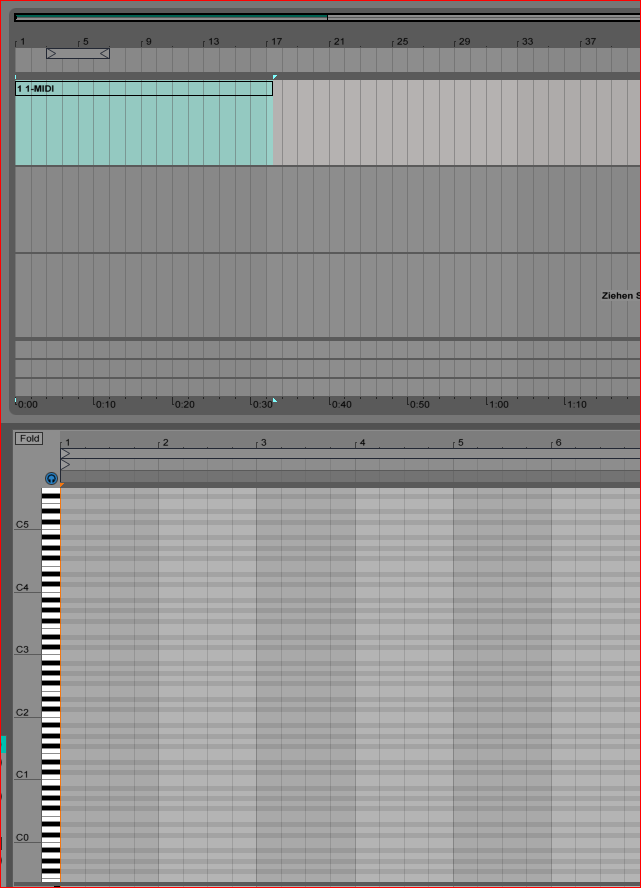Click bar 37 in the arrangement ruler
The image size is (641, 888).
590,41
